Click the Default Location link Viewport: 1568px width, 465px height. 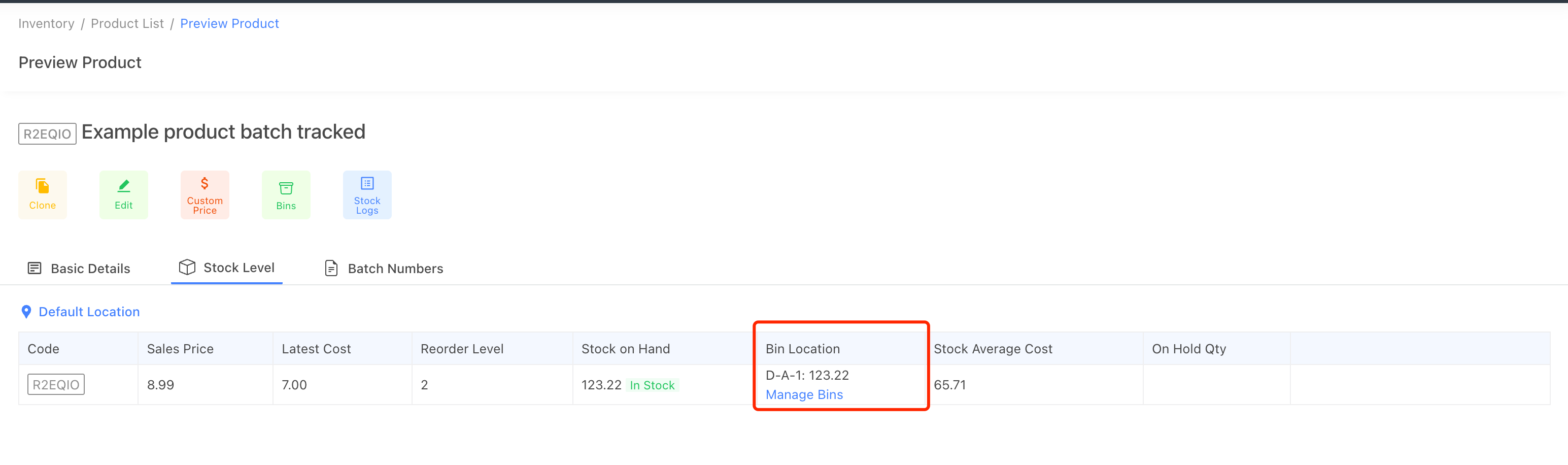(x=89, y=311)
